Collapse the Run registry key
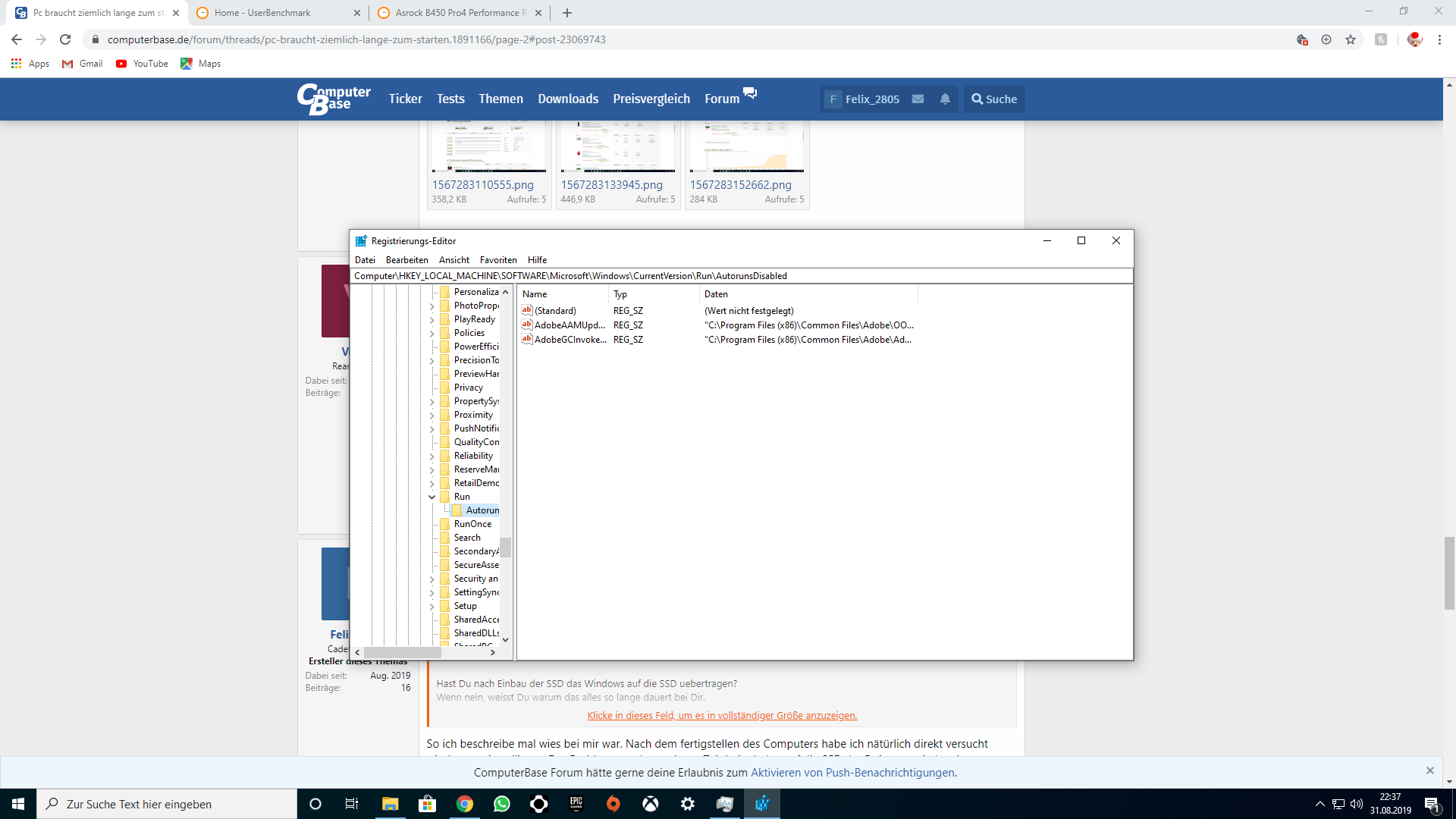Image resolution: width=1456 pixels, height=819 pixels. (x=432, y=497)
